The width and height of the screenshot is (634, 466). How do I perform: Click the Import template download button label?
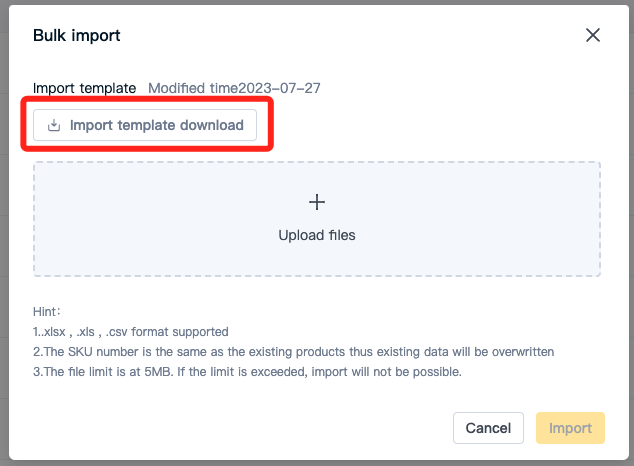[156, 125]
